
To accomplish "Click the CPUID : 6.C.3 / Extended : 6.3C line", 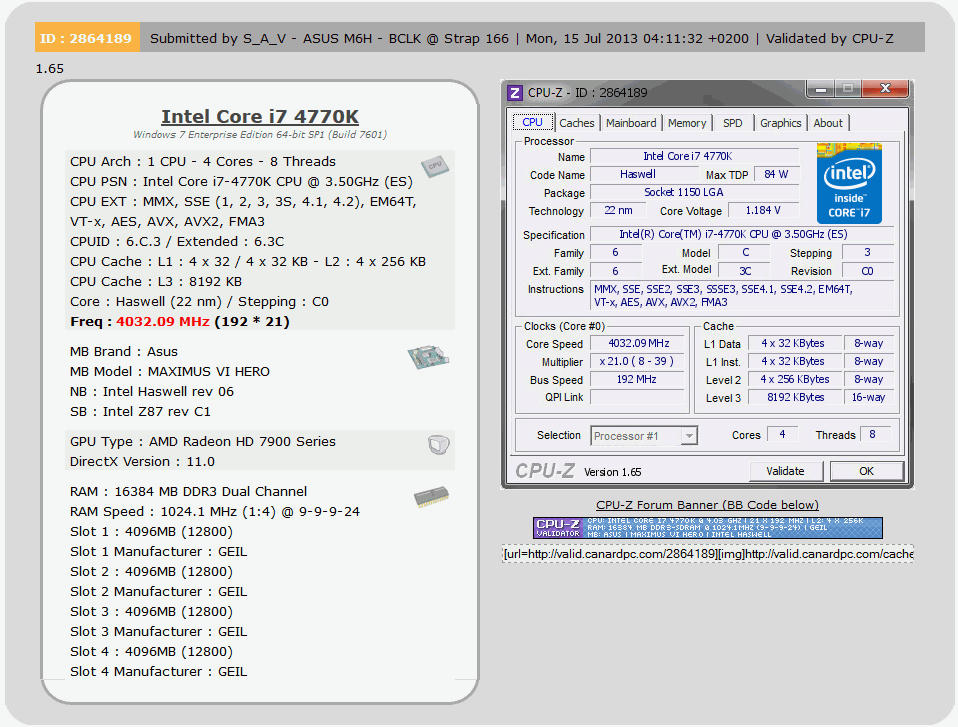I will [177, 242].
